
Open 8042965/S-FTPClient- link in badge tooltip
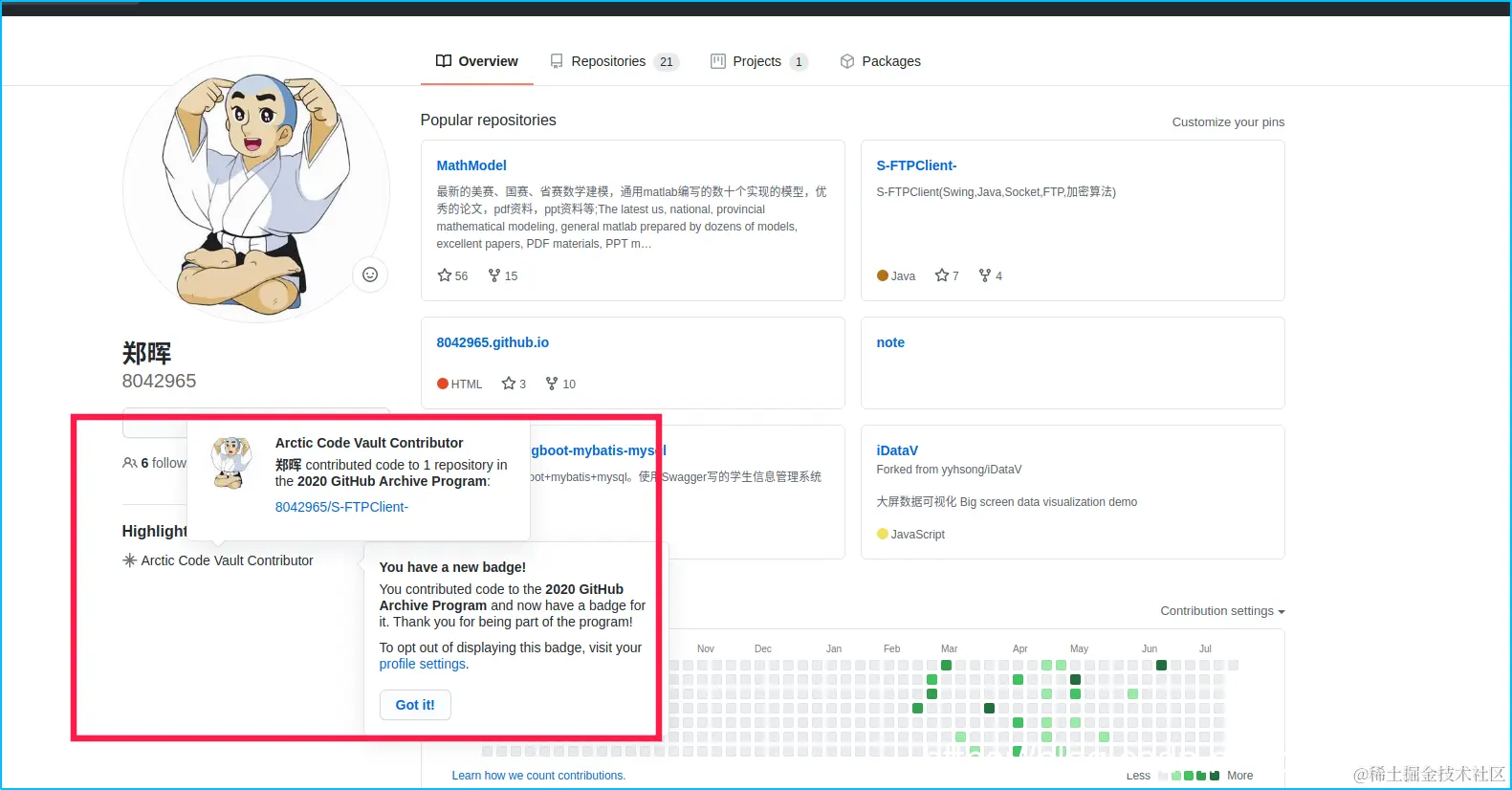point(341,507)
